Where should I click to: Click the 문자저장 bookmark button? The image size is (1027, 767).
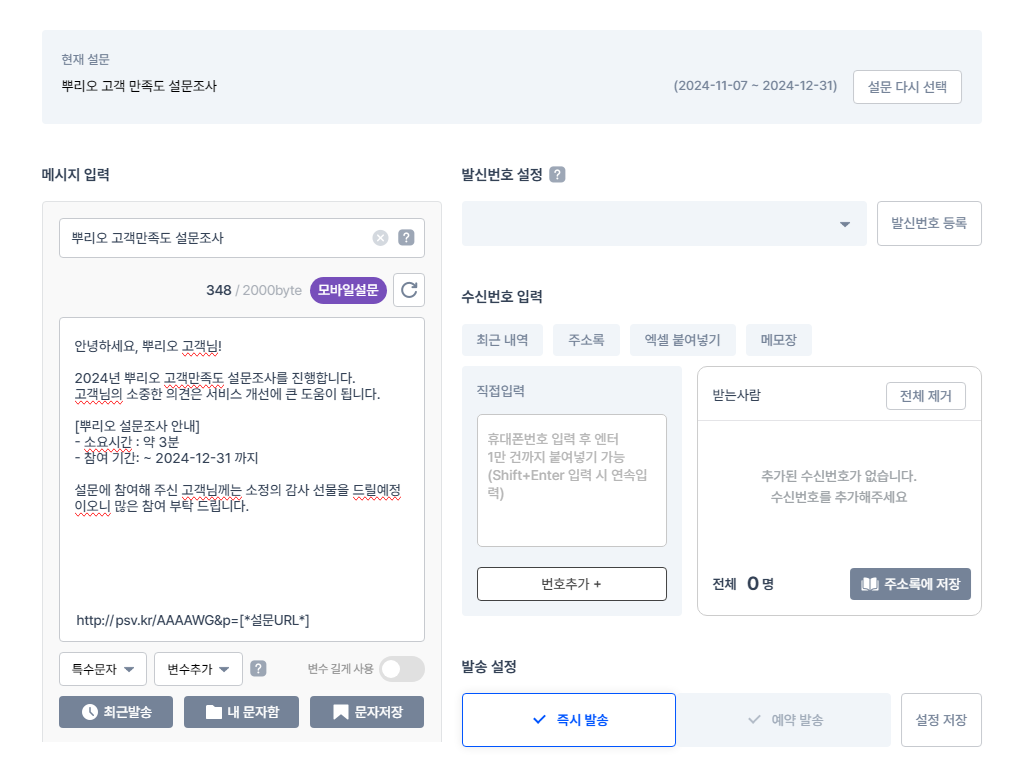(367, 712)
